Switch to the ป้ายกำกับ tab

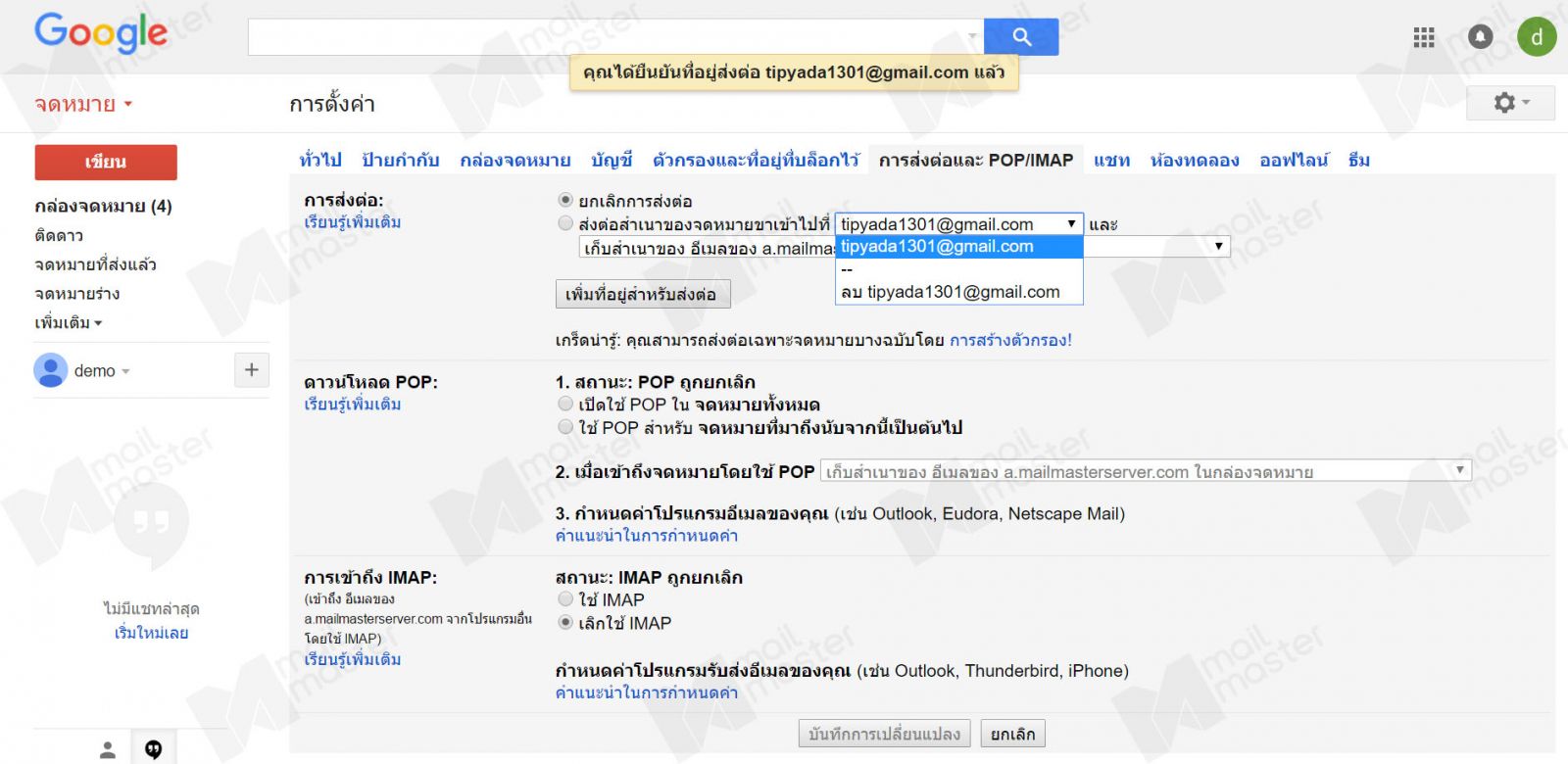(400, 160)
